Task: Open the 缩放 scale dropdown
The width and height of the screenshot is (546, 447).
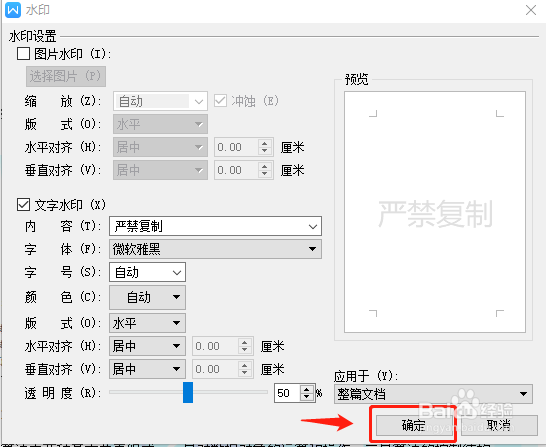Action: (160, 101)
